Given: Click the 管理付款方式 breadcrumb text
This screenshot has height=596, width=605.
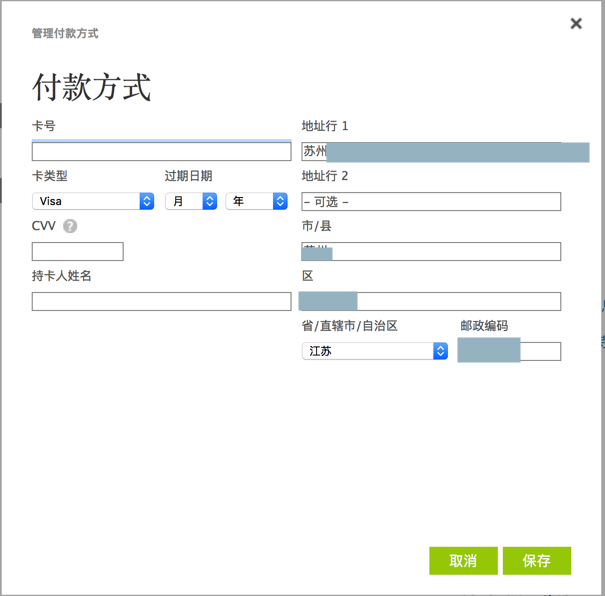Looking at the screenshot, I should pos(65,34).
